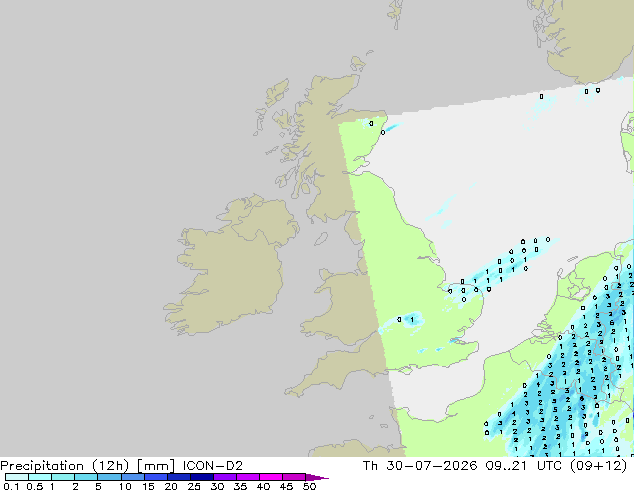The image size is (634, 490).
Task: Select the 45–50 mm legend swatch
Action: (294, 477)
